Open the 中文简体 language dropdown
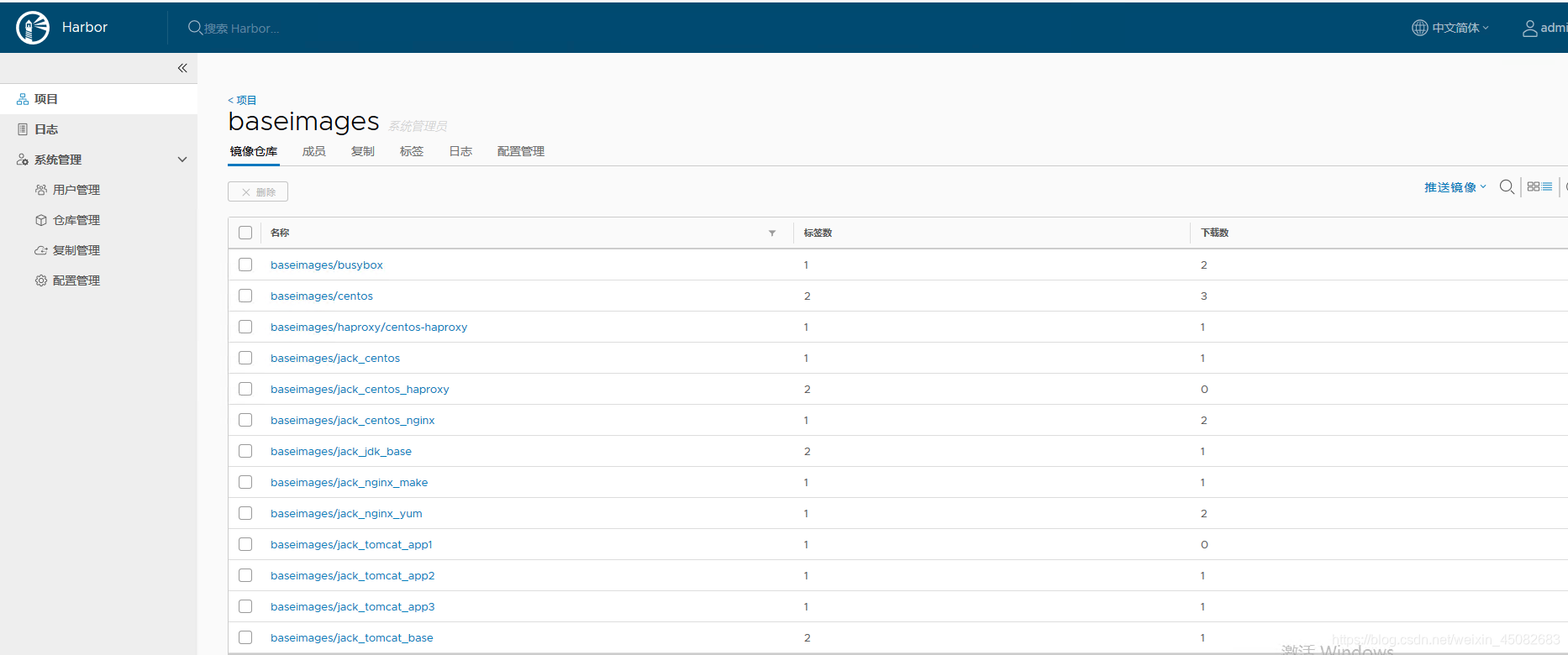 click(x=1460, y=28)
